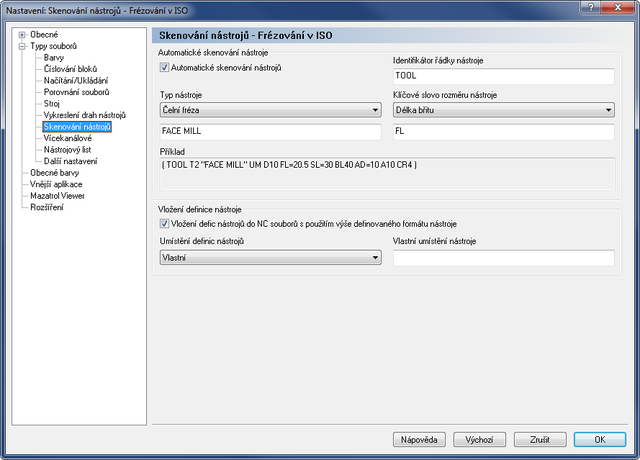The image size is (640, 460).
Task: Click the Výchozí button
Action: [480, 440]
